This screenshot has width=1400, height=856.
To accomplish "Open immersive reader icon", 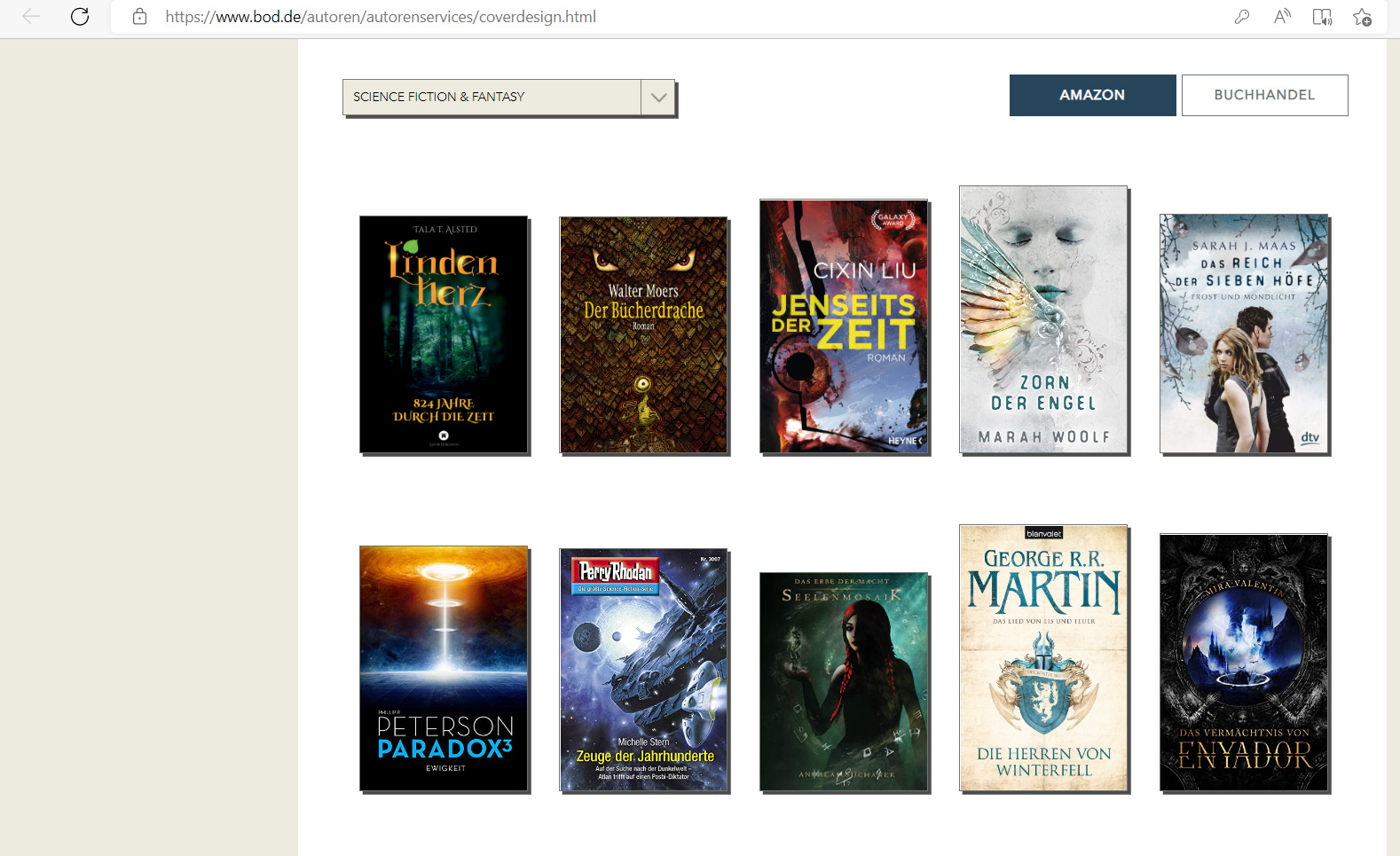I will 1322,16.
